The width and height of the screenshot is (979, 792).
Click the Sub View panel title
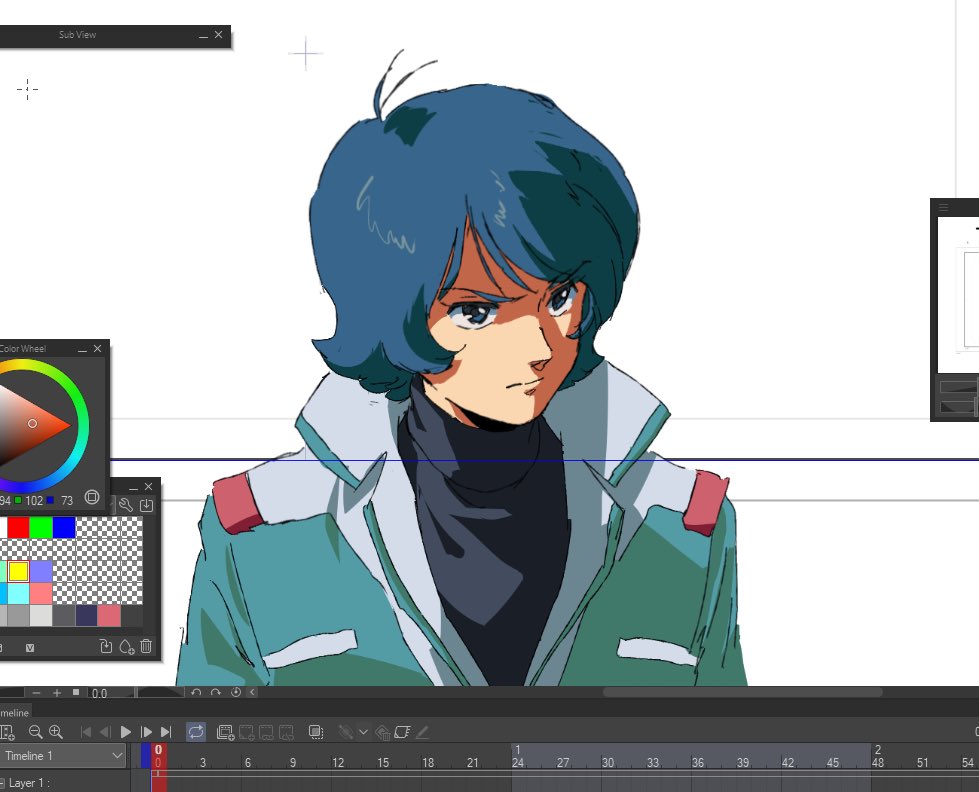coord(77,35)
